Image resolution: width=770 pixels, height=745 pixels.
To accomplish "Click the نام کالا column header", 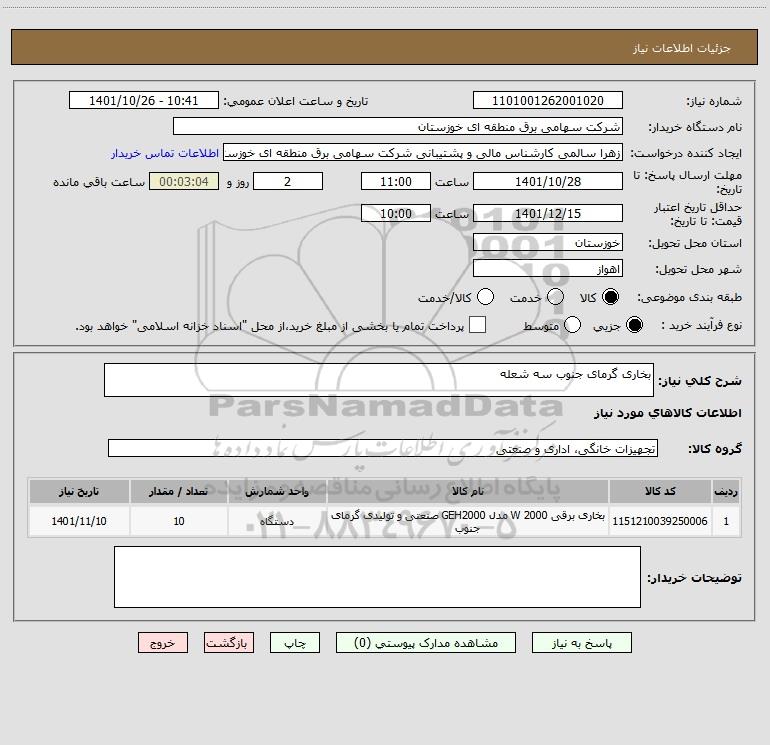I will [x=468, y=491].
